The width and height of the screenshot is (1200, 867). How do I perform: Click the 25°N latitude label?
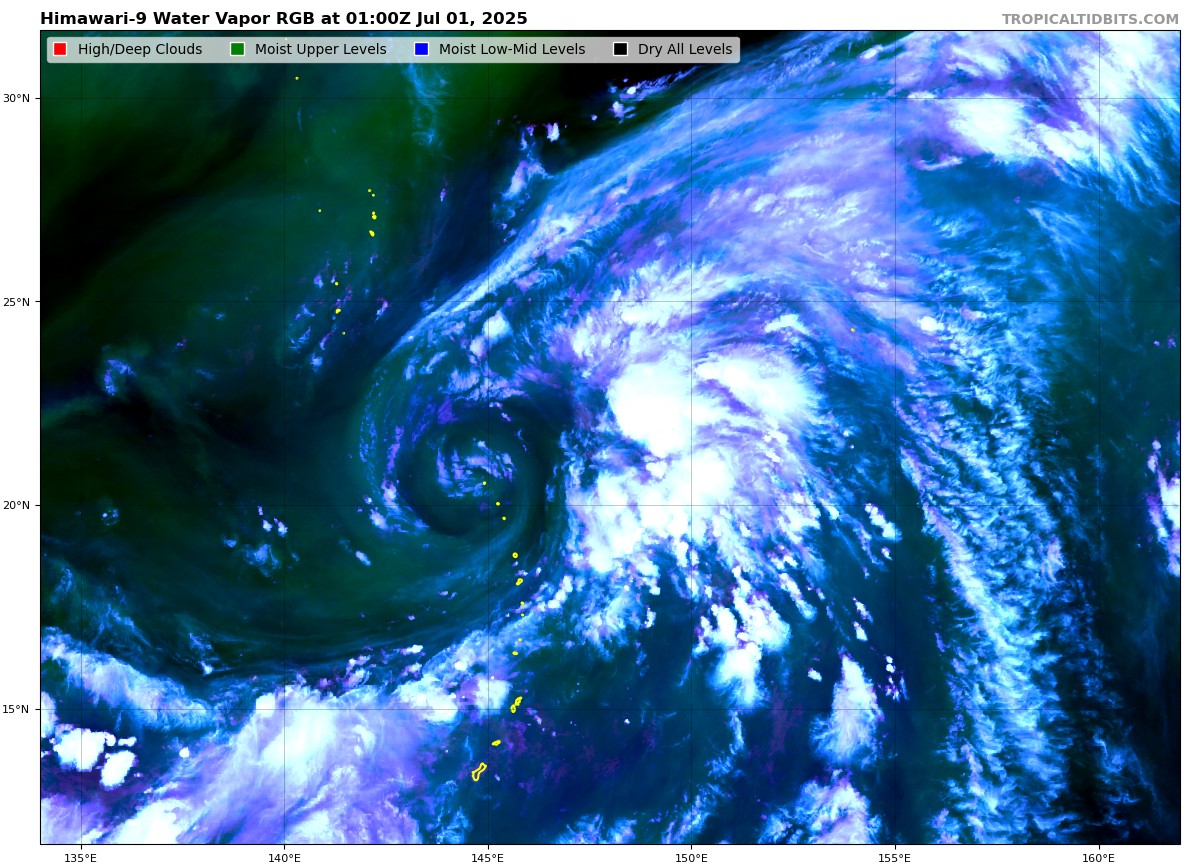click(x=16, y=302)
